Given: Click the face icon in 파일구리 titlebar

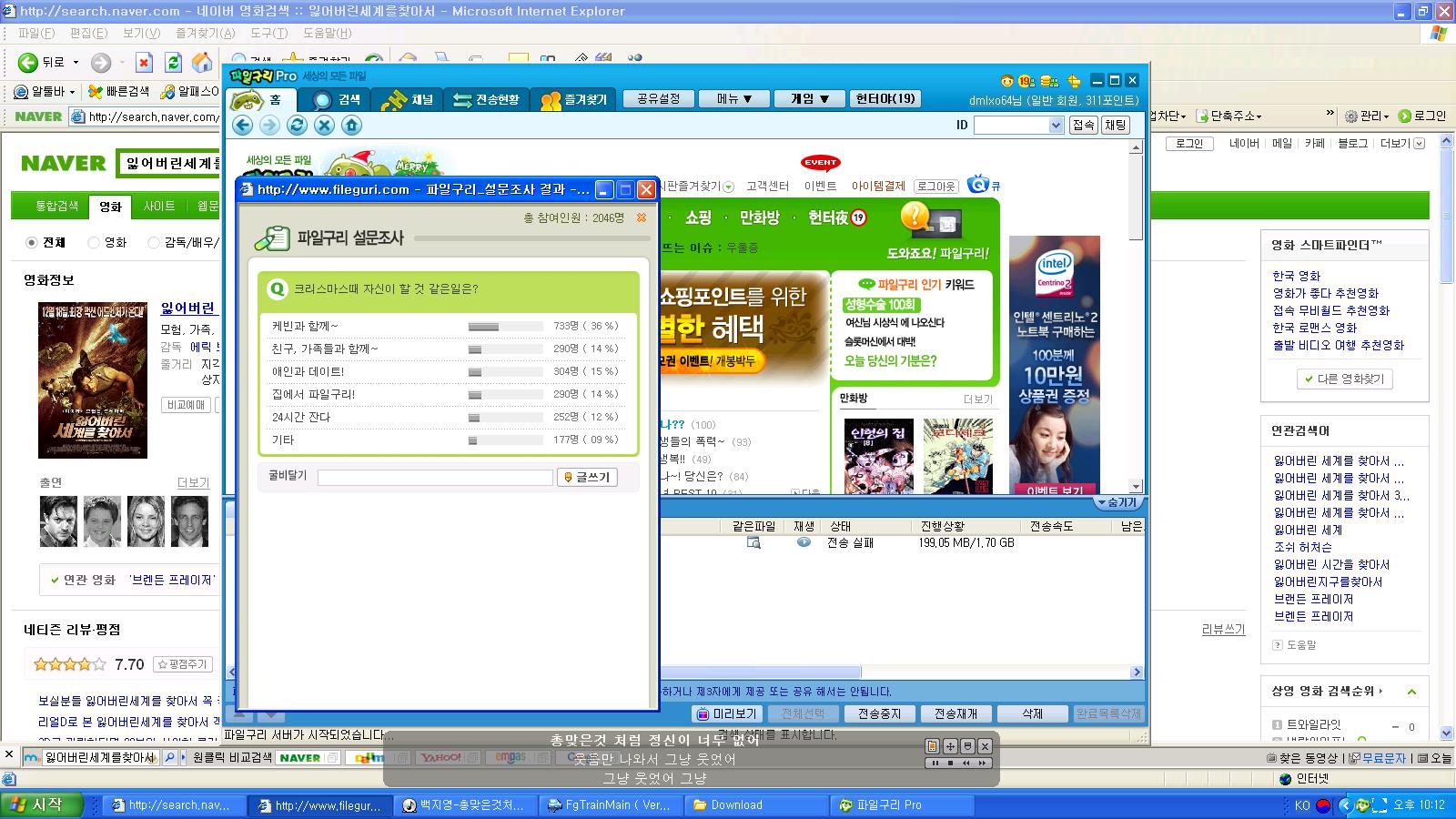Looking at the screenshot, I should click(1006, 81).
